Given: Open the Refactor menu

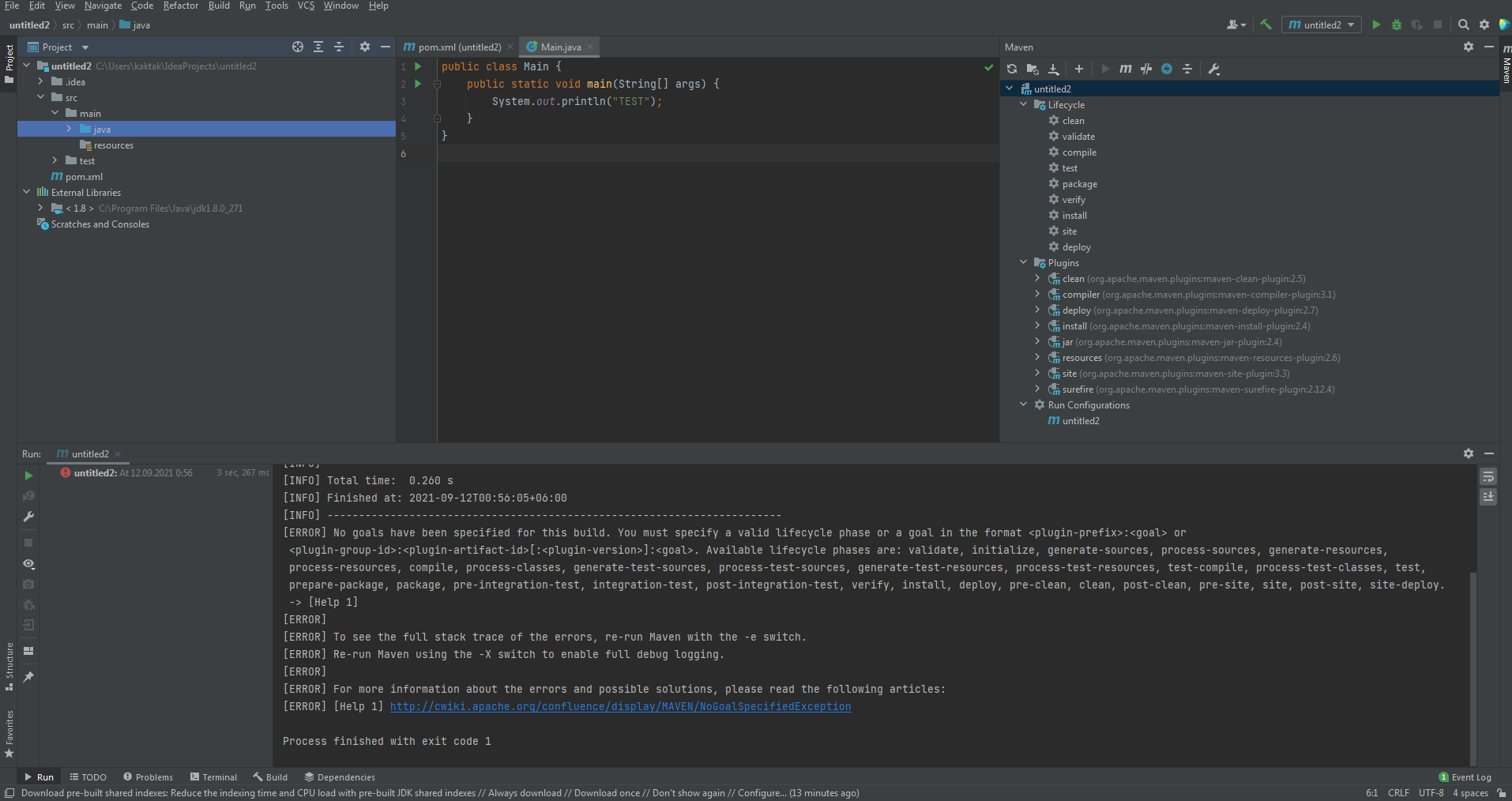Looking at the screenshot, I should (181, 6).
